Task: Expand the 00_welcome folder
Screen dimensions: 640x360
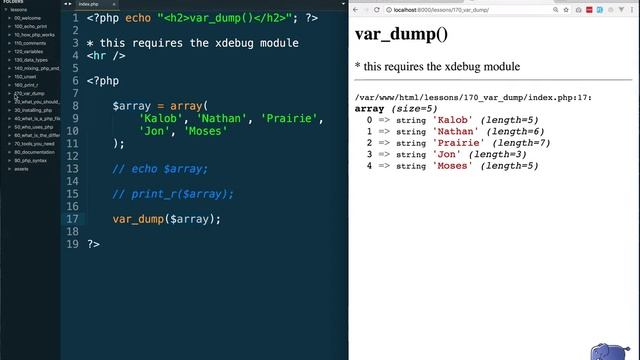Action: click(x=9, y=18)
